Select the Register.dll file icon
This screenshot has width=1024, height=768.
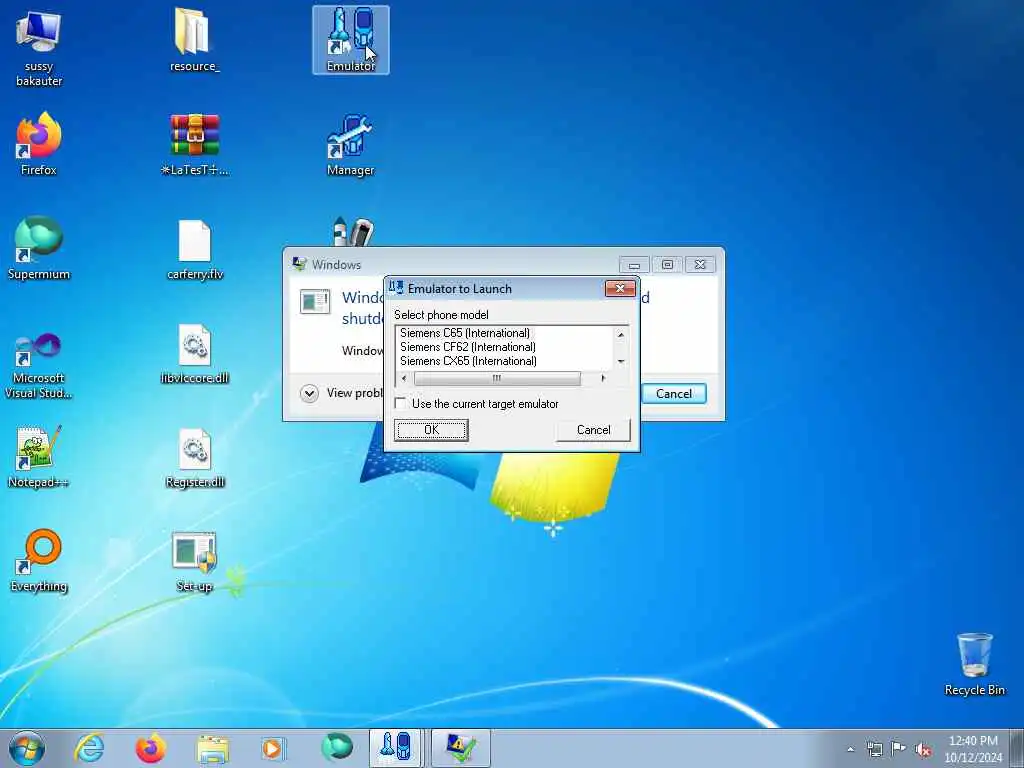(194, 458)
